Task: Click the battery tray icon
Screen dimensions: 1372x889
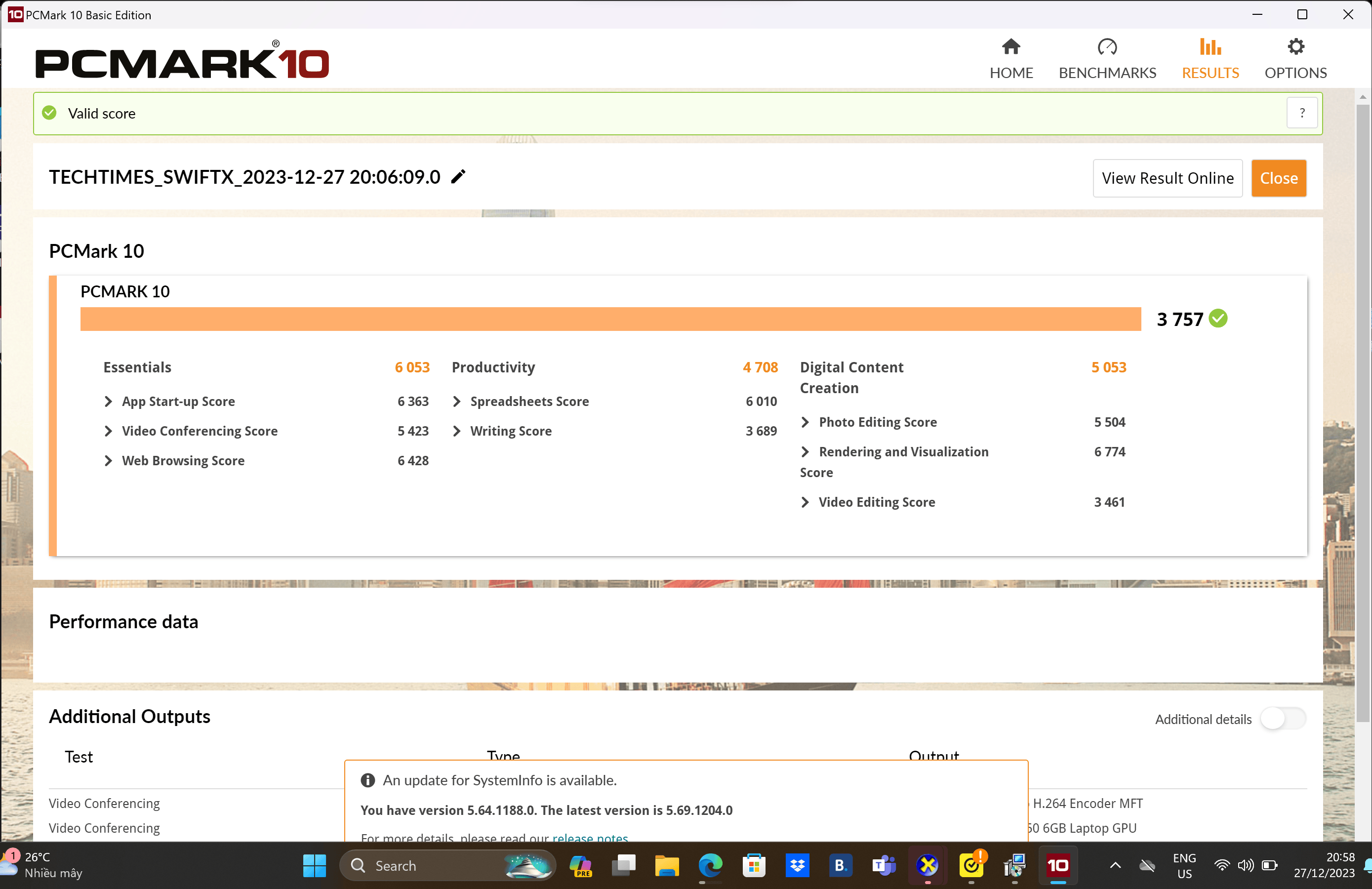Action: pos(1269,865)
